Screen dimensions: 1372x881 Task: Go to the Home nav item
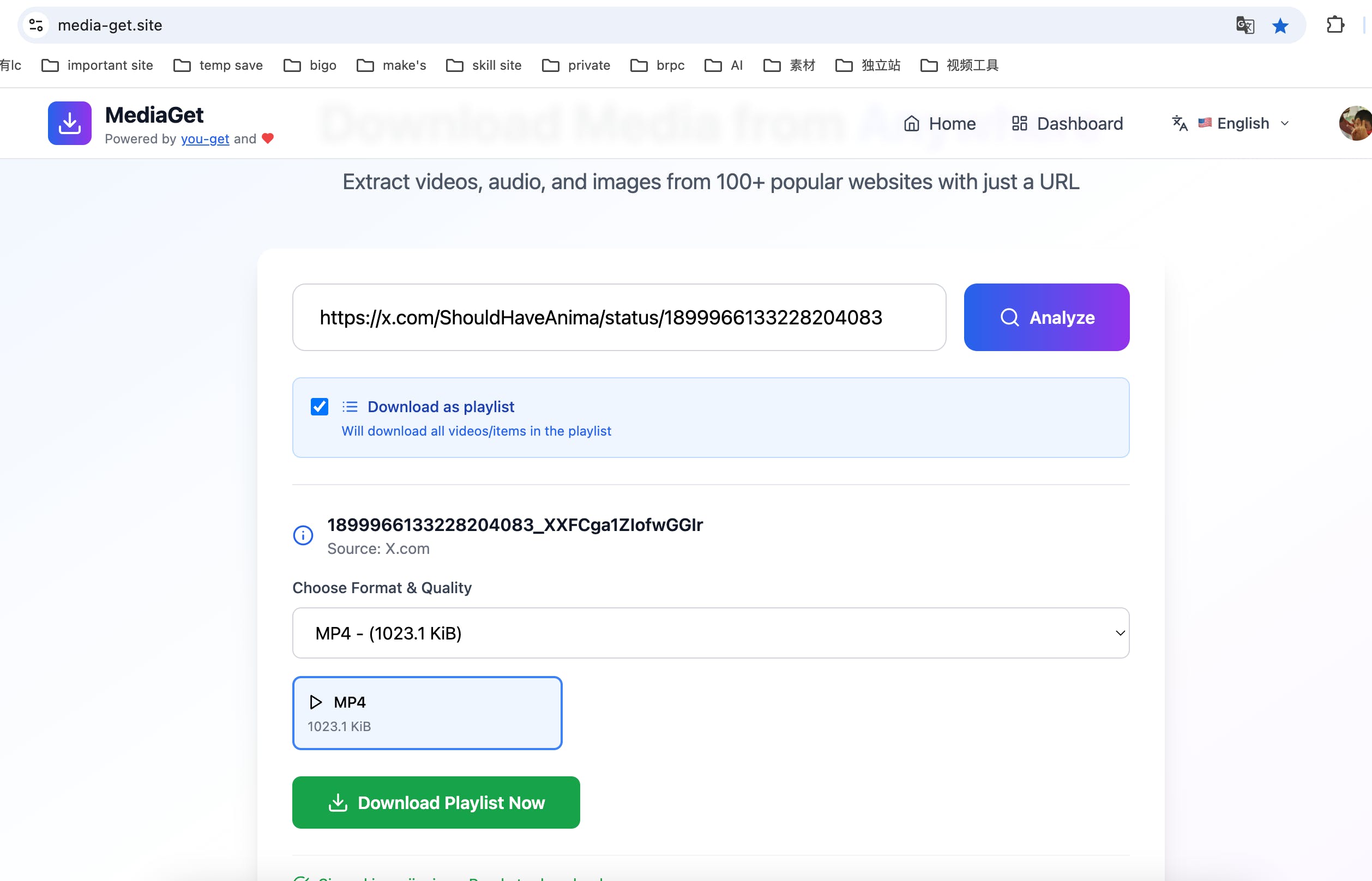tap(940, 123)
